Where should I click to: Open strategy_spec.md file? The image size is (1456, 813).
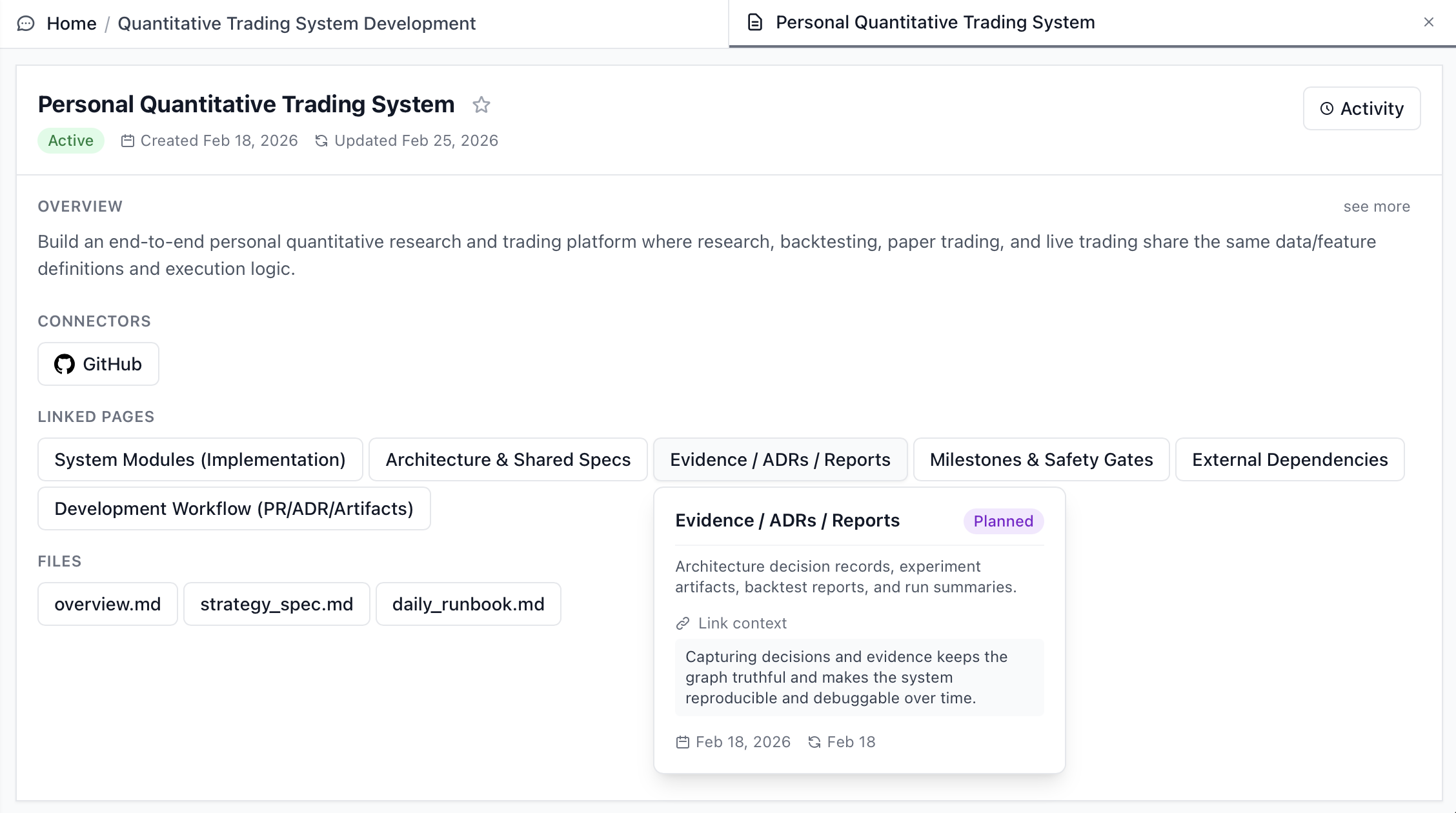pos(276,604)
